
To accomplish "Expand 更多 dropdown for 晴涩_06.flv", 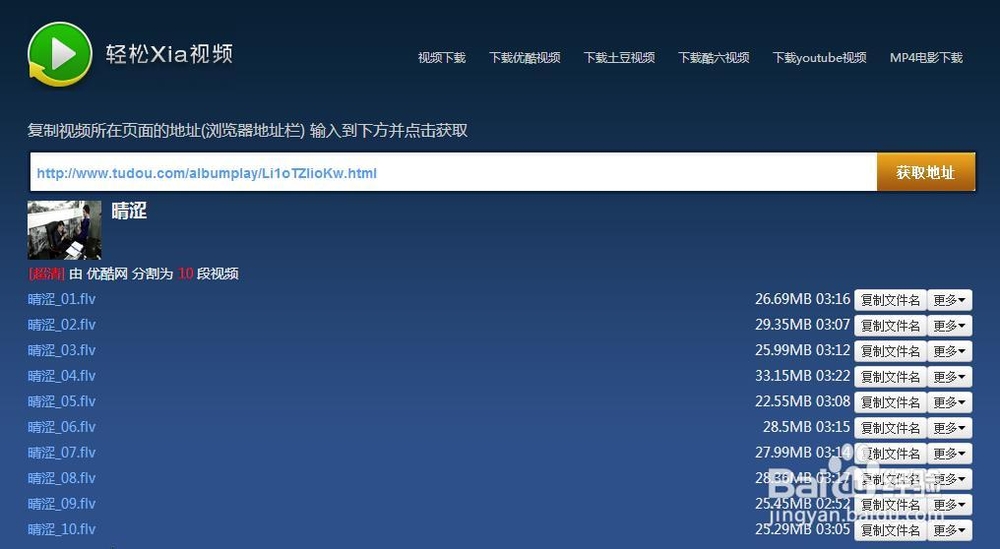I will [x=950, y=427].
